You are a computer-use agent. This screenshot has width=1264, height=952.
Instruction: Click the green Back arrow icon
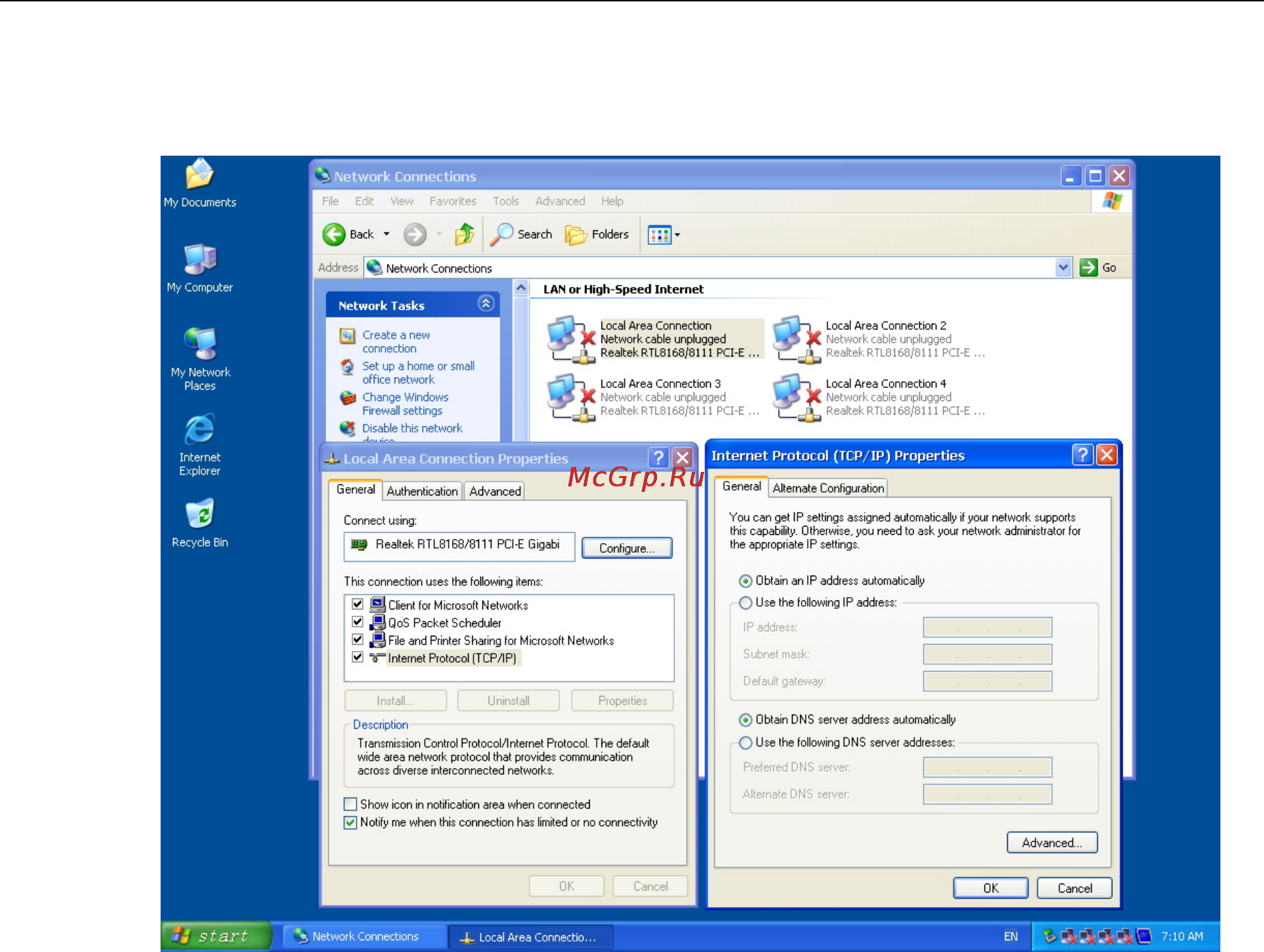tap(334, 235)
